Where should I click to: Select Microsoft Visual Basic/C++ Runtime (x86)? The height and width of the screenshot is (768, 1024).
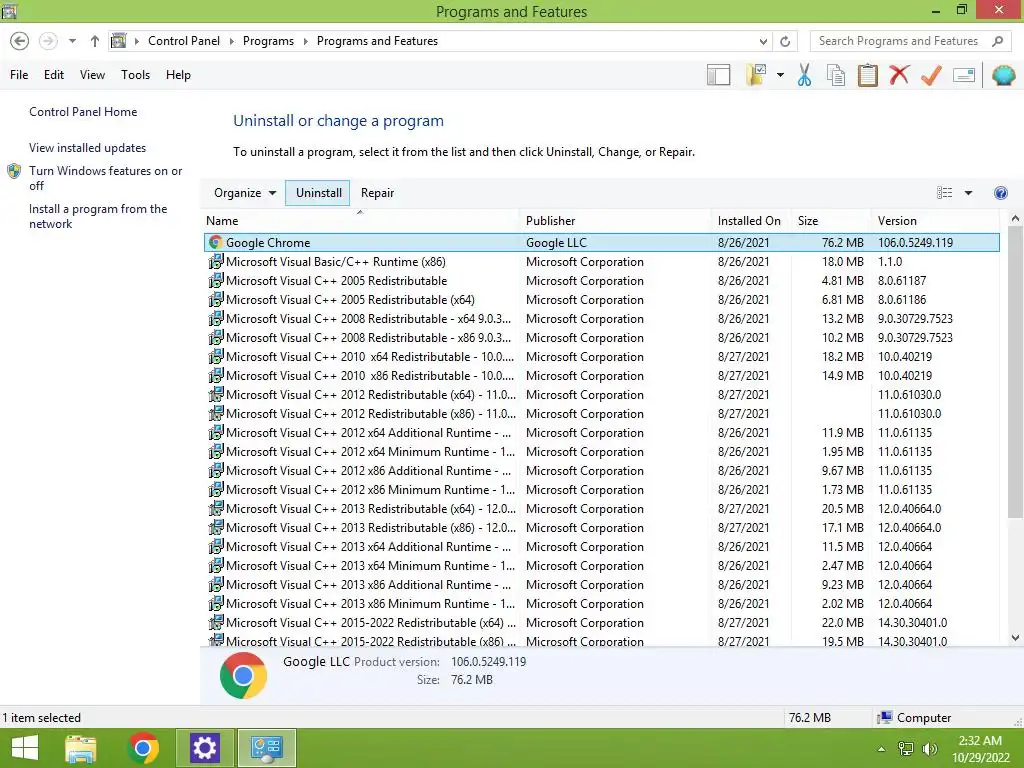pyautogui.click(x=601, y=261)
